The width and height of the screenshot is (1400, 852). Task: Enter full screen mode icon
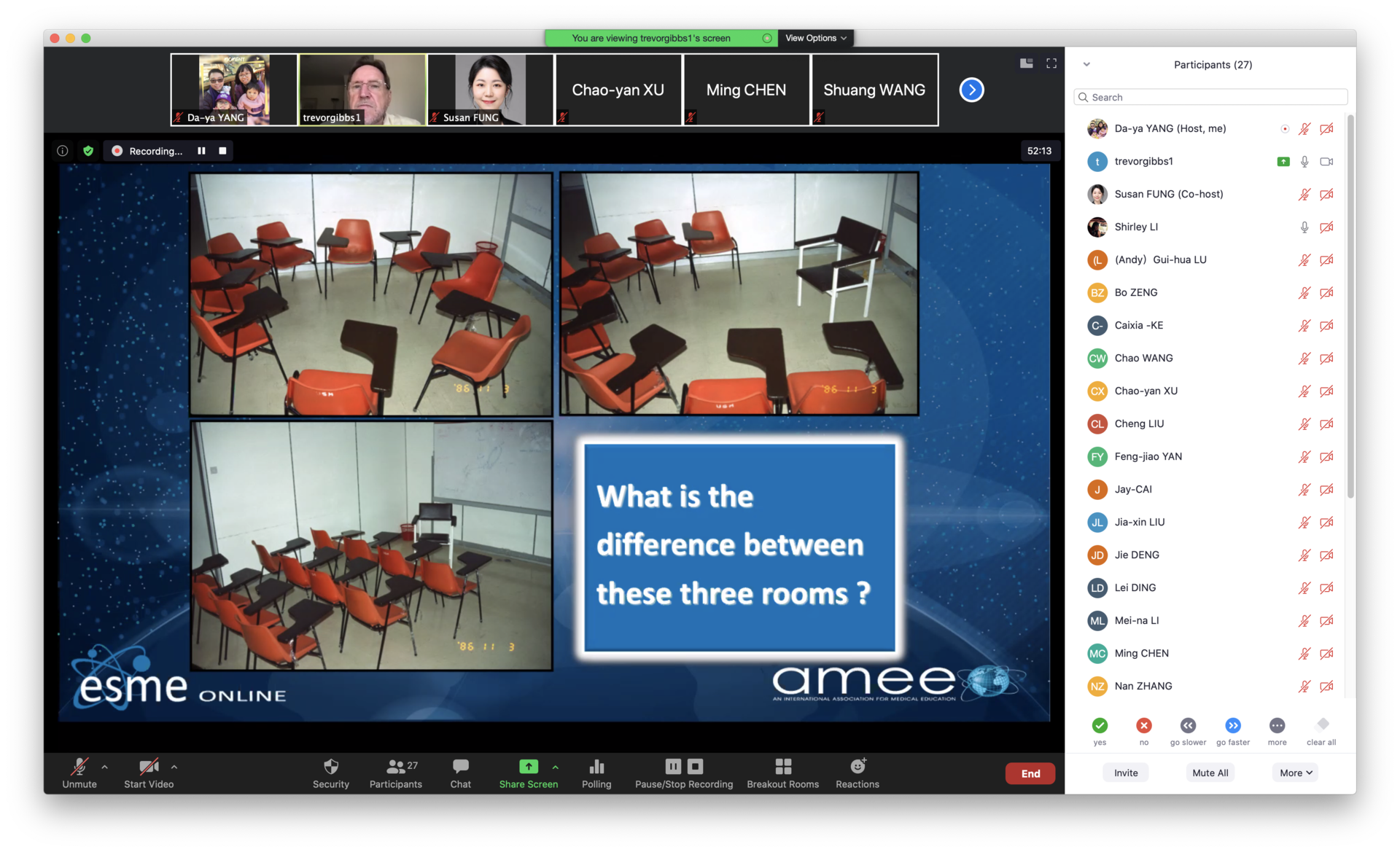[x=1051, y=63]
